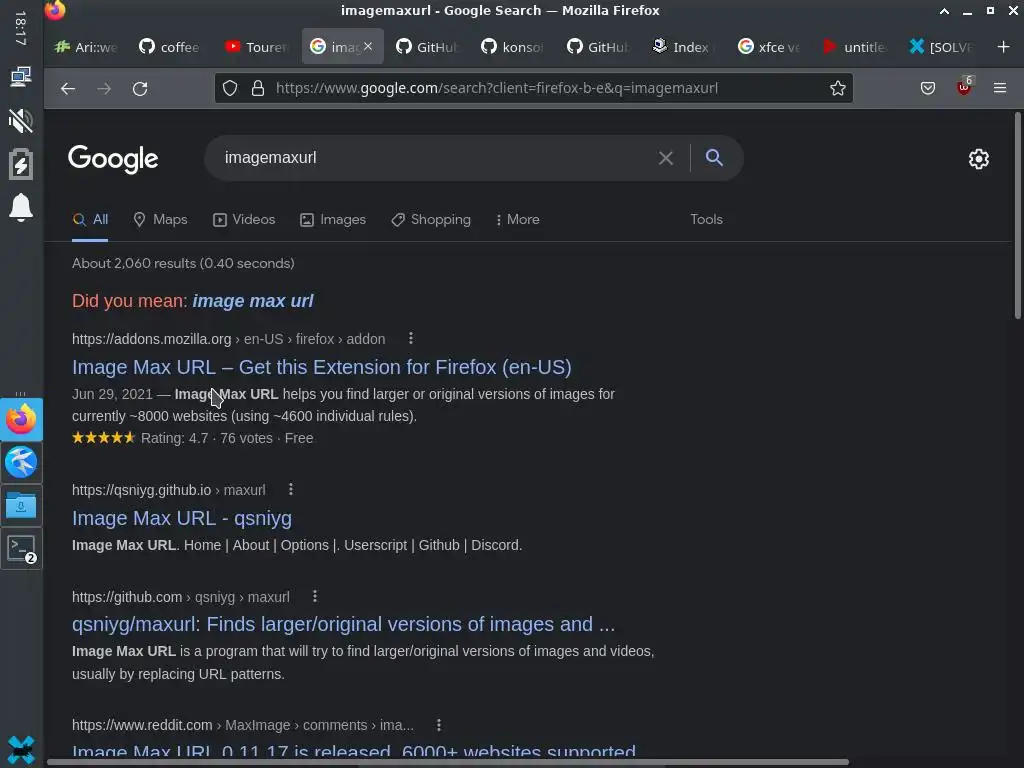Image resolution: width=1024 pixels, height=768 pixels.
Task: Switch to the Touren YouTube tab
Action: pyautogui.click(x=256, y=47)
